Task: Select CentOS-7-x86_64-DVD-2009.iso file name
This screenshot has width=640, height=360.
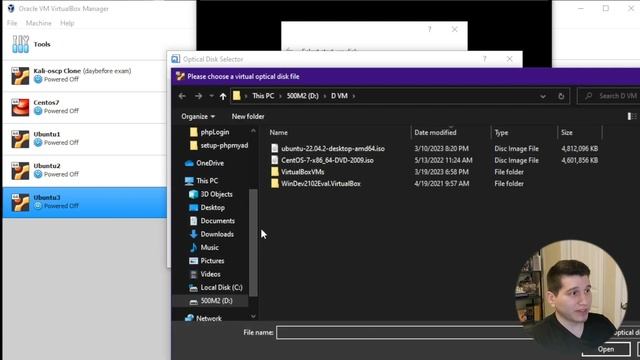Action: pos(327,160)
